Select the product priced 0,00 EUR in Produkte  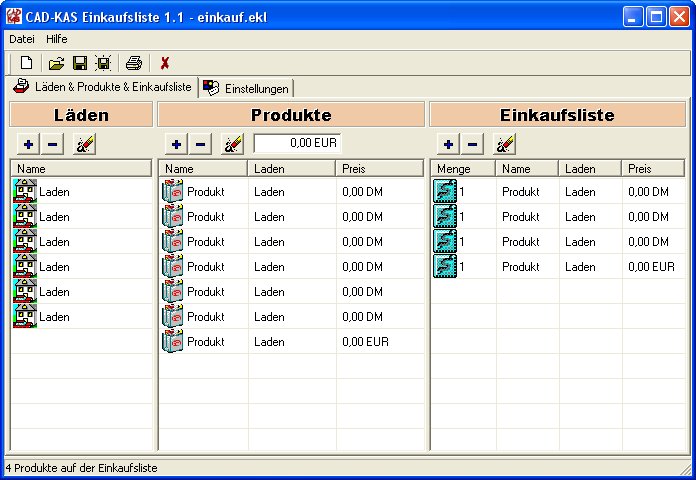[206, 342]
